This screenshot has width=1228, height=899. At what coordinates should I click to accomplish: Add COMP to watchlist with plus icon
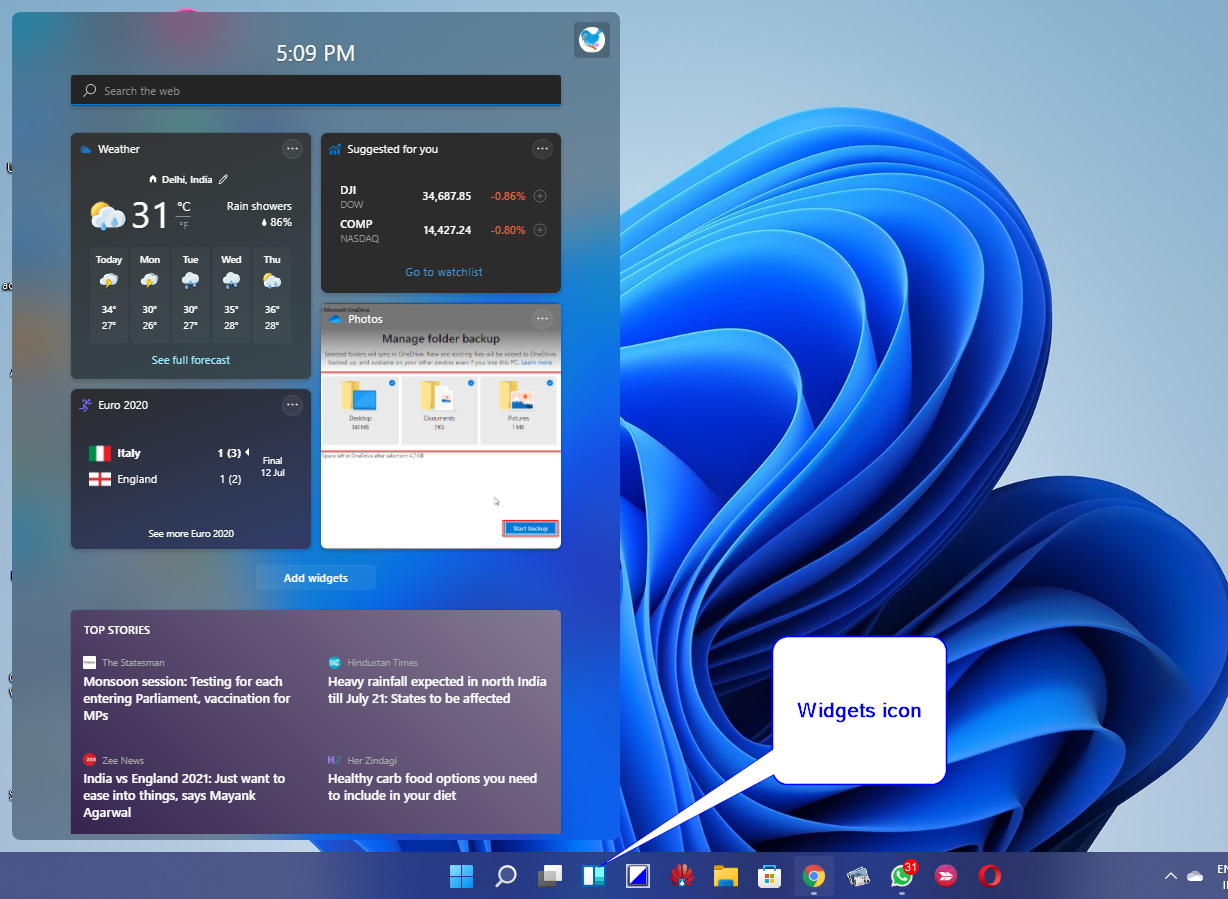tap(540, 230)
